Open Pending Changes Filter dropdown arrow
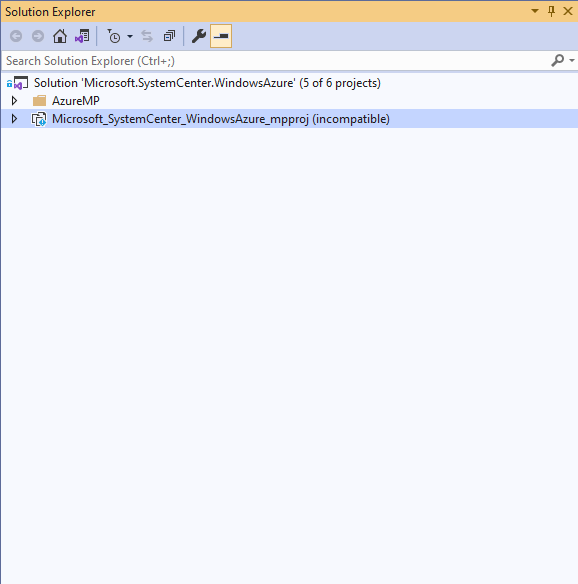 [x=130, y=36]
